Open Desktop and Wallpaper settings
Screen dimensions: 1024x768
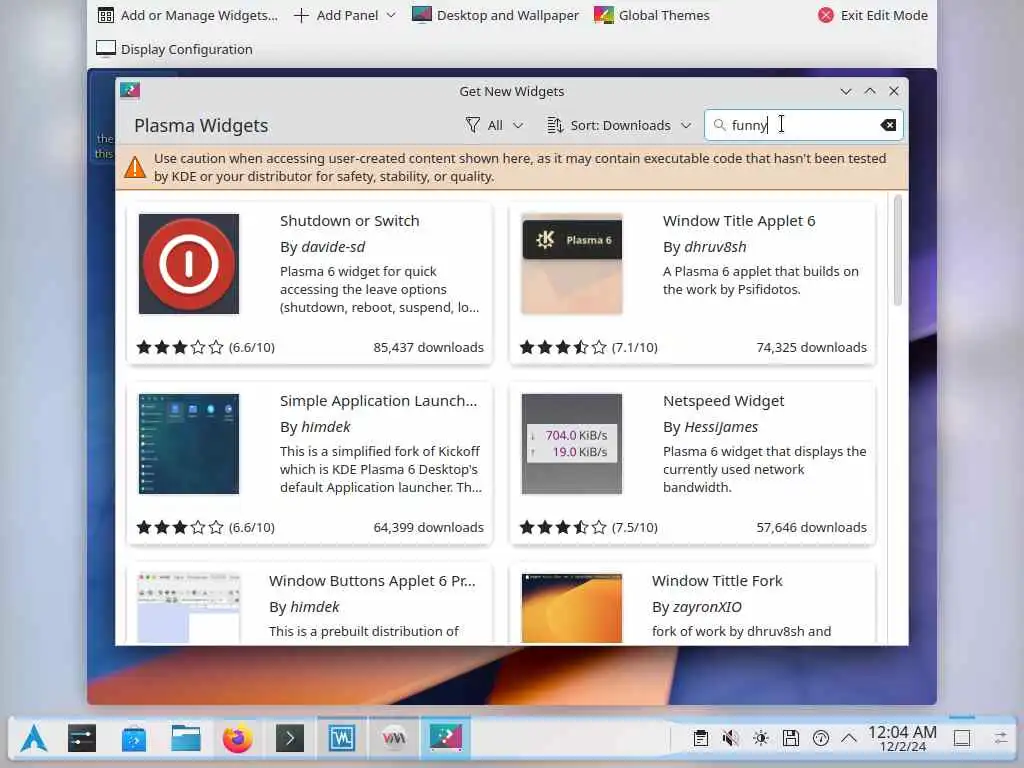496,15
